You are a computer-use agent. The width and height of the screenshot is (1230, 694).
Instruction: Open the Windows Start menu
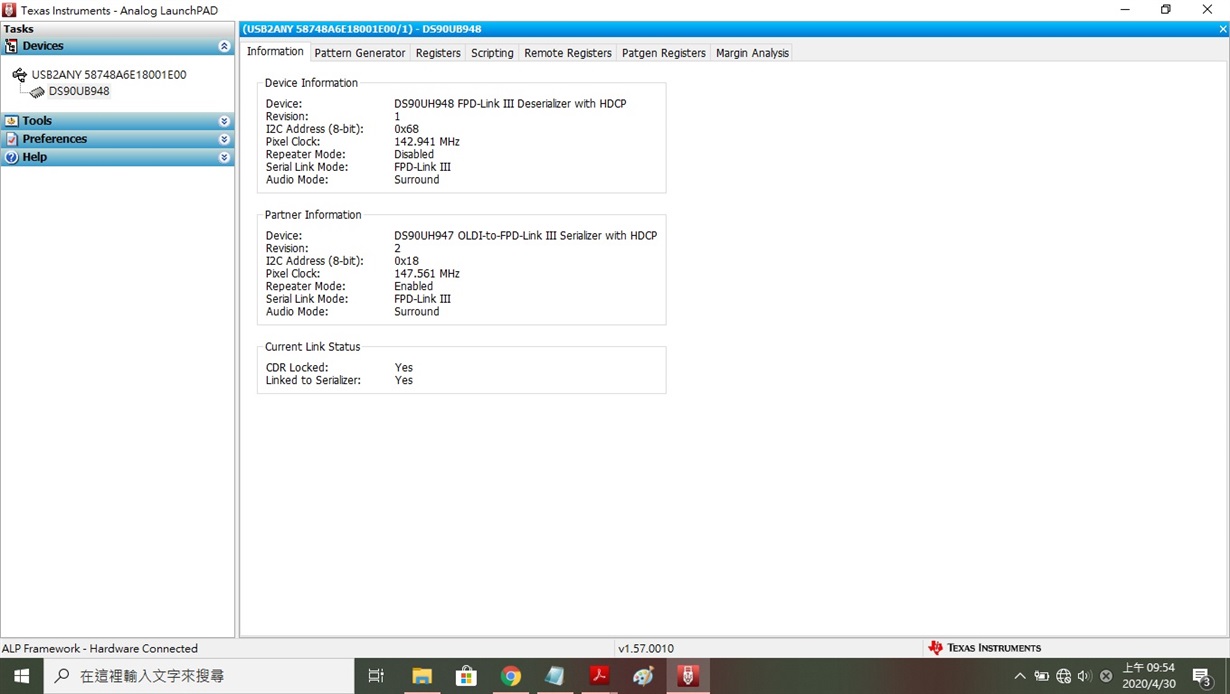20,676
